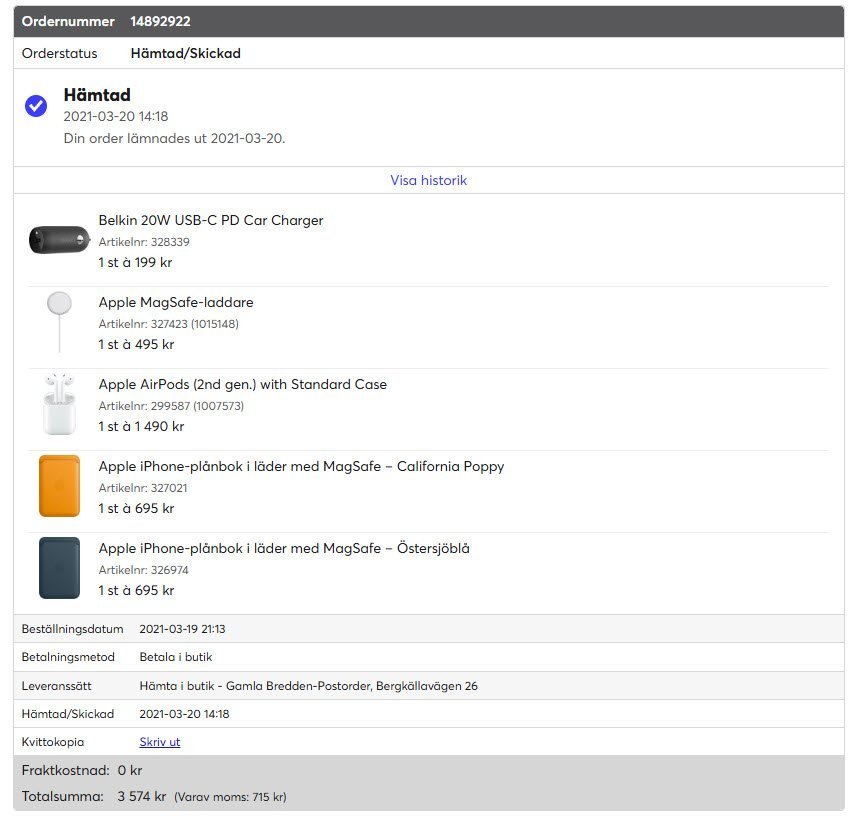The height and width of the screenshot is (828, 851).
Task: Click Fraktkostnad value 0 kr
Action: (130, 770)
